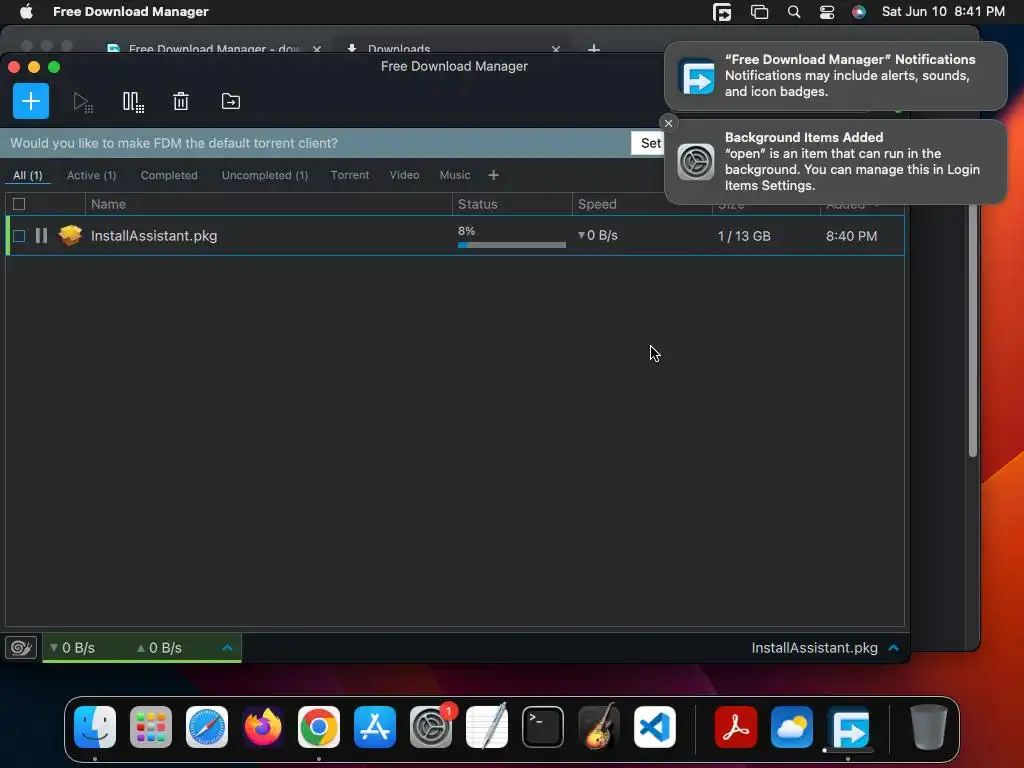The height and width of the screenshot is (768, 1024).
Task: Filter by the Video tab
Action: click(404, 175)
